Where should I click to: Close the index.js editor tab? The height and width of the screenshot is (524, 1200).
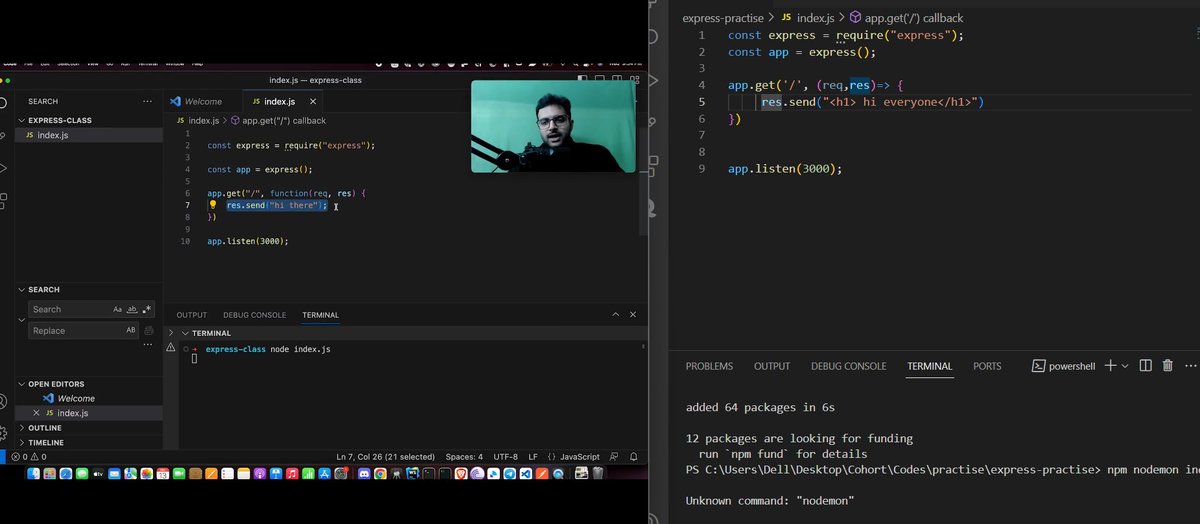tap(313, 102)
